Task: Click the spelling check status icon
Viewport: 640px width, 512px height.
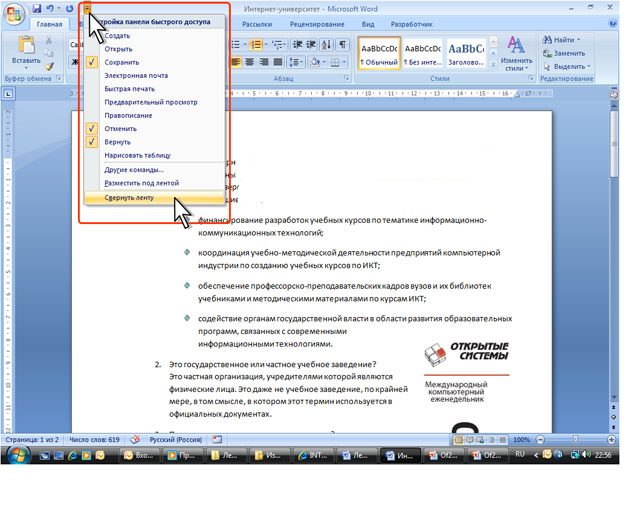Action: 135,440
